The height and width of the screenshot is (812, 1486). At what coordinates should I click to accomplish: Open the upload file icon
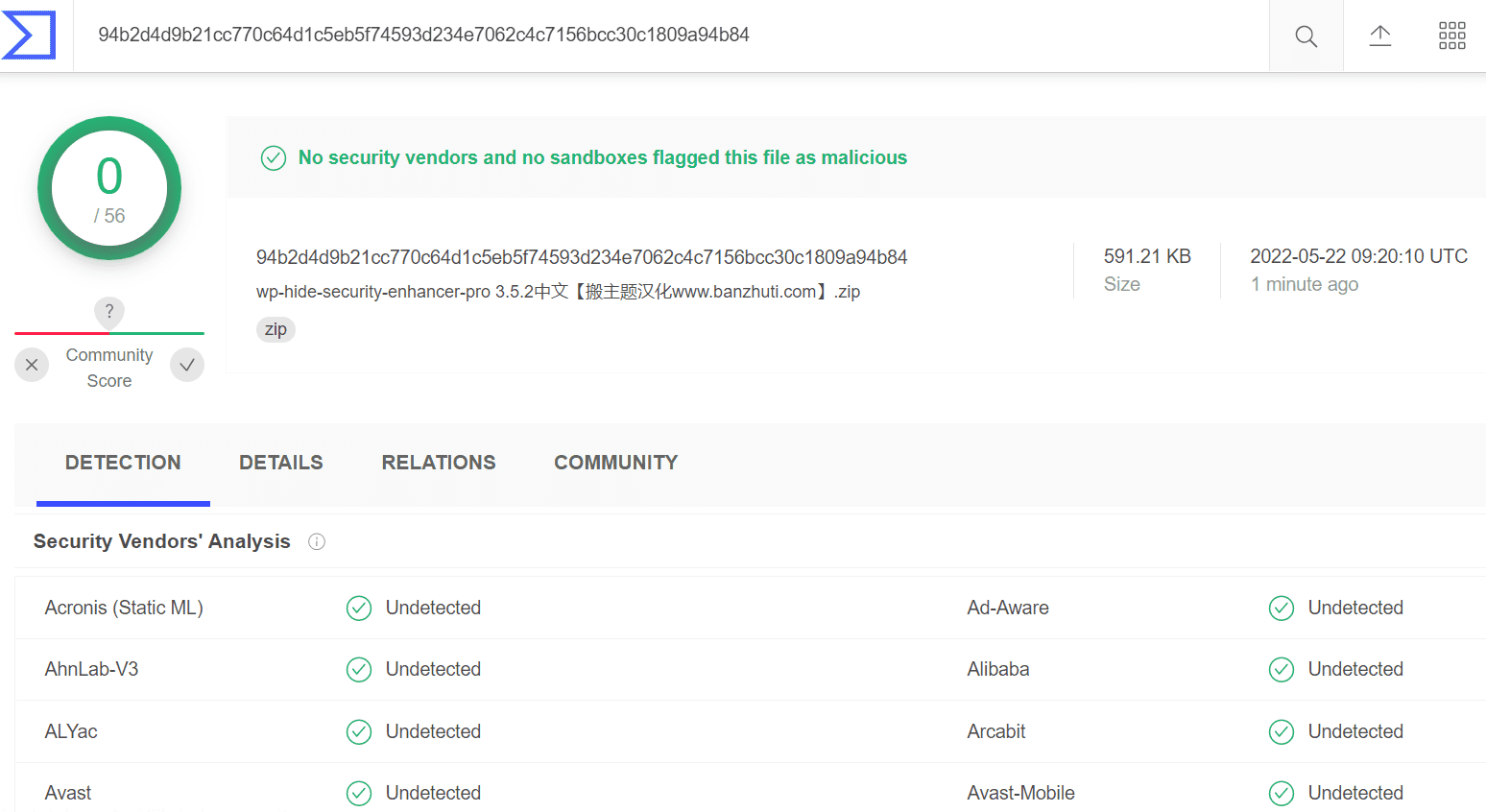coord(1379,36)
